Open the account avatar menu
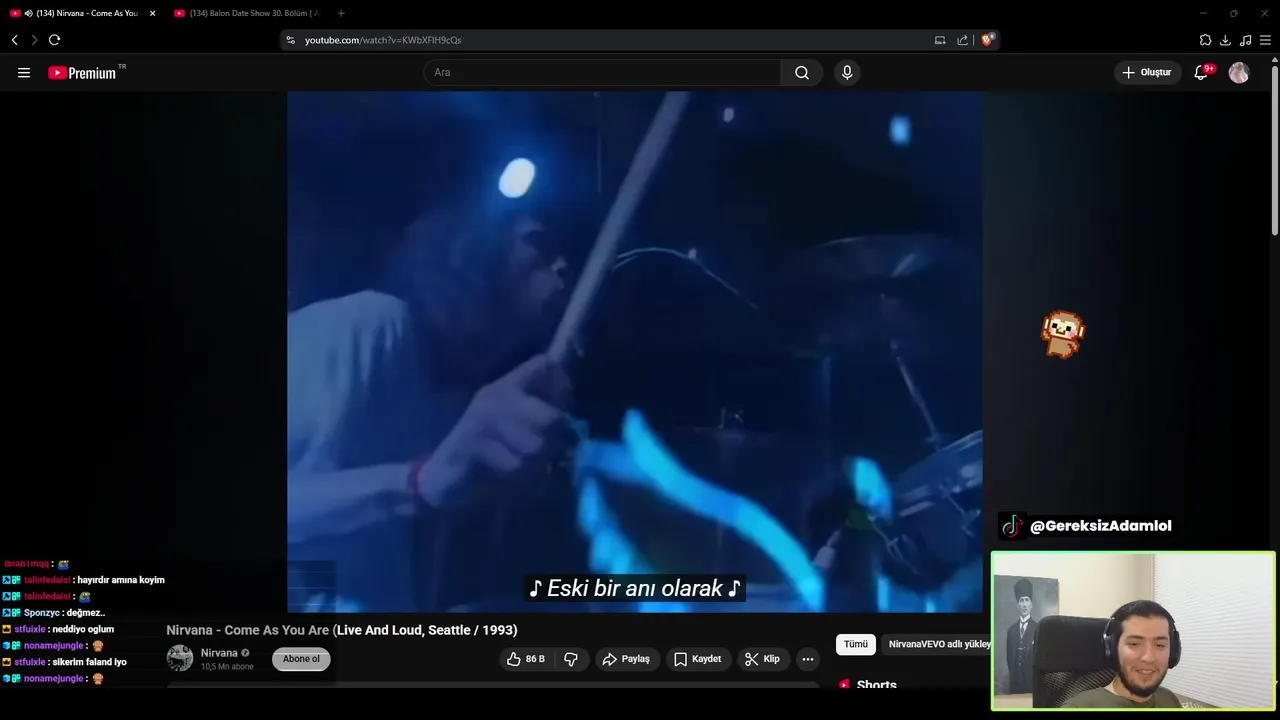Screen dimensions: 1280x720 coord(1239,73)
